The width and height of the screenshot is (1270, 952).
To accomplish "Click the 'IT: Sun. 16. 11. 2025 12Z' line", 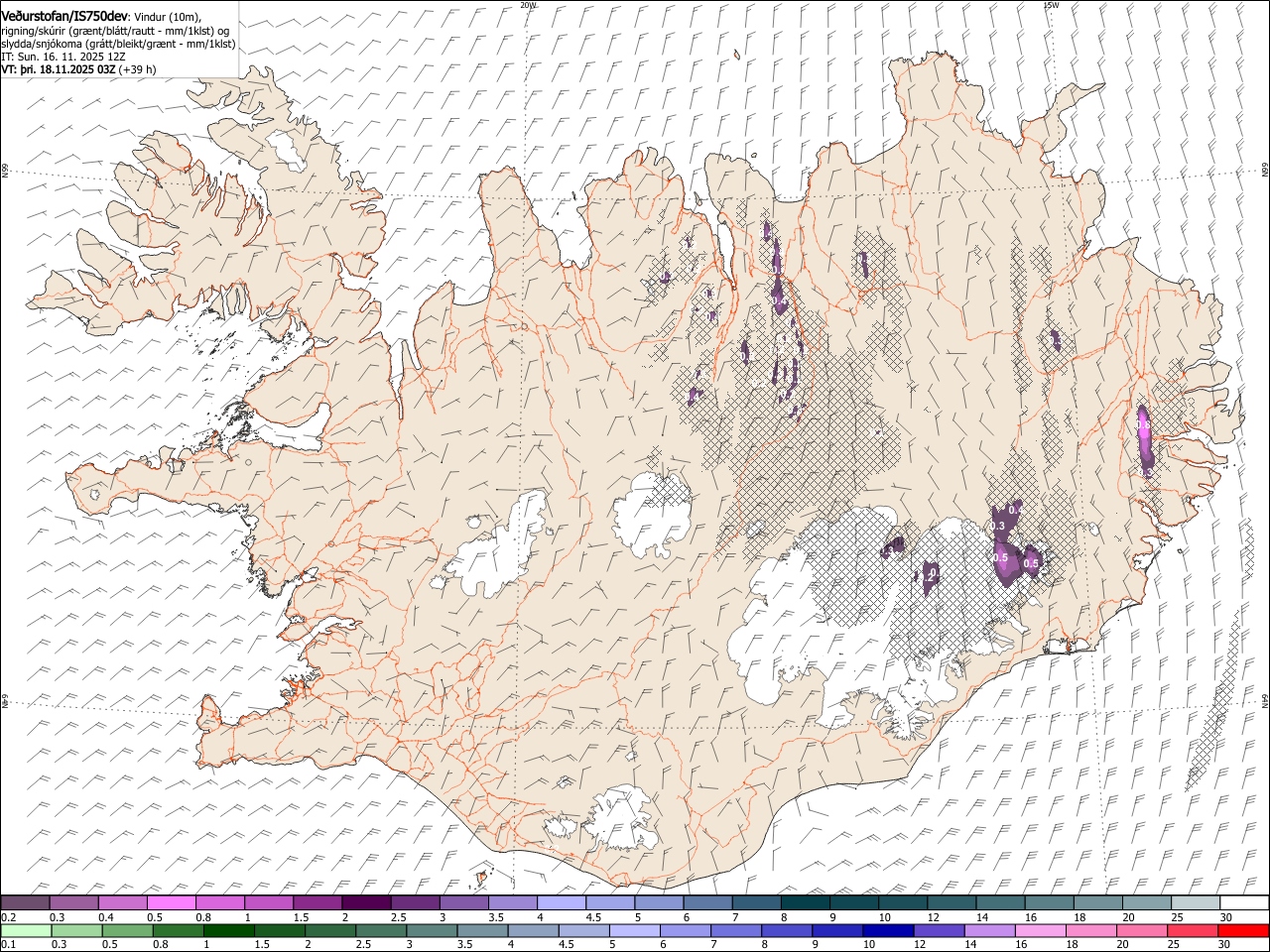I will click(x=63, y=58).
